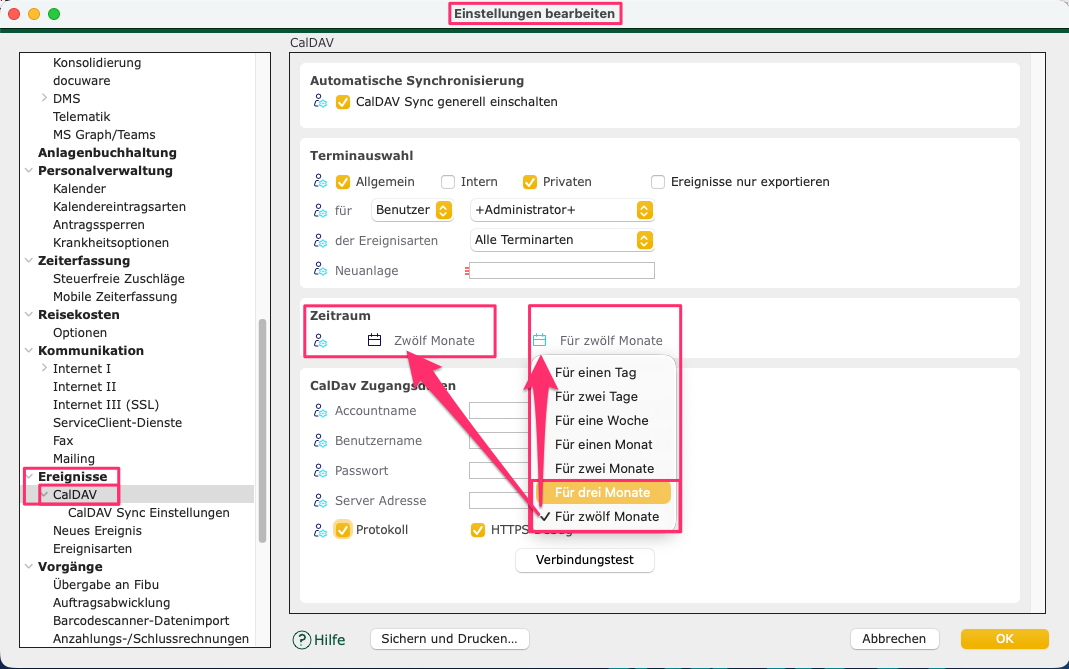Enable Ereignisse nur exportieren checkbox
Image resolution: width=1069 pixels, height=669 pixels.
tap(658, 182)
